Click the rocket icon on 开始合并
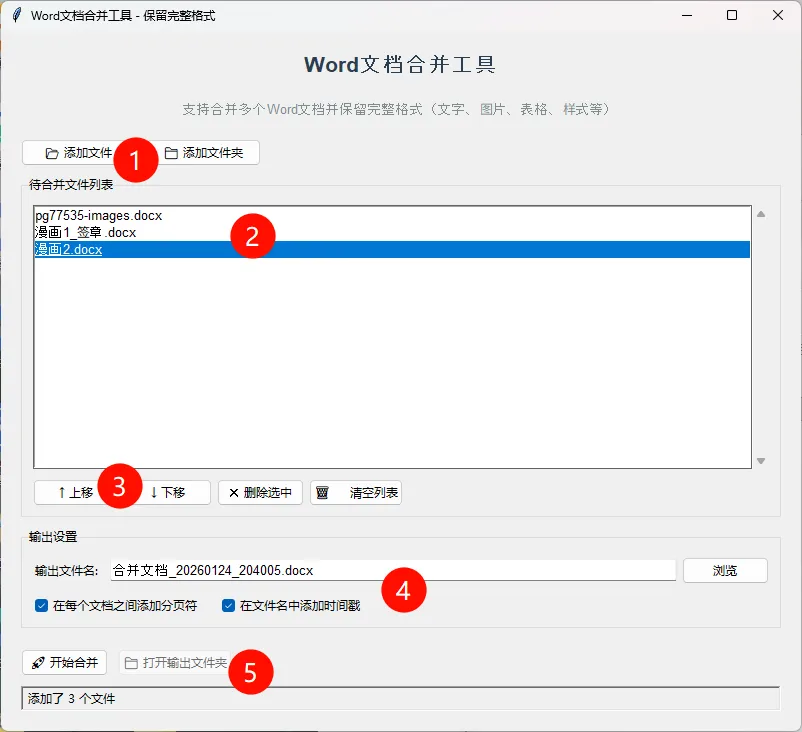The image size is (802, 732). (38, 663)
